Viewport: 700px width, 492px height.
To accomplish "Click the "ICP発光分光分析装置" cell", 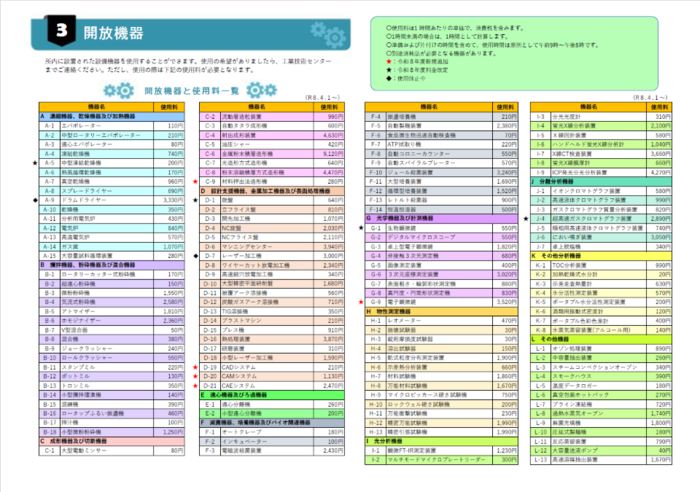I will click(599, 172).
